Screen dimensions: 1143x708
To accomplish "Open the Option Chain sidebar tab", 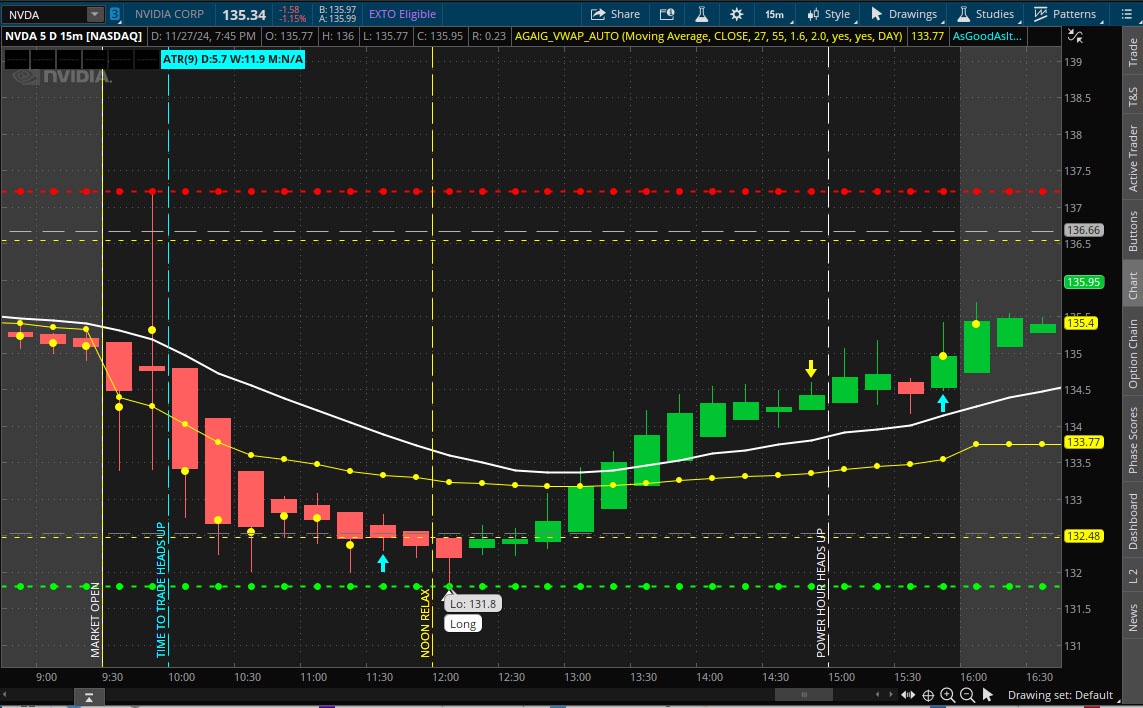I will click(x=1133, y=354).
